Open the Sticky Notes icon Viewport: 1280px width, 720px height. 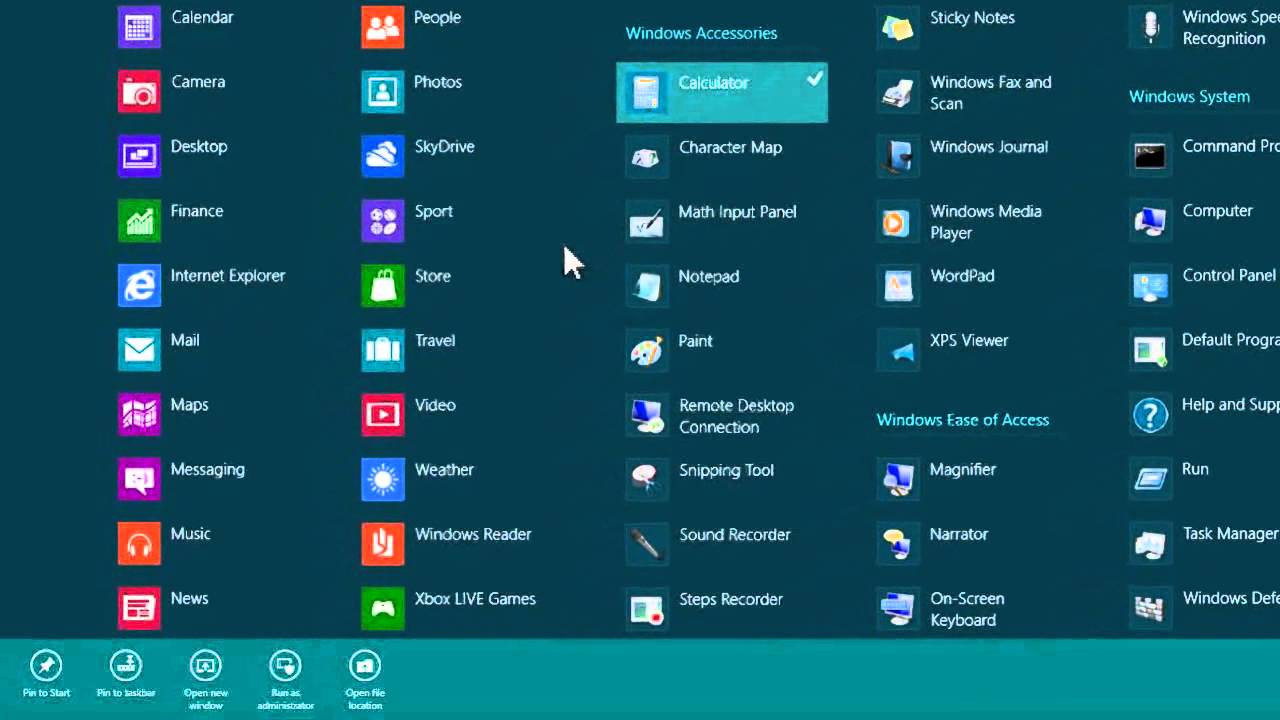pyautogui.click(x=897, y=28)
